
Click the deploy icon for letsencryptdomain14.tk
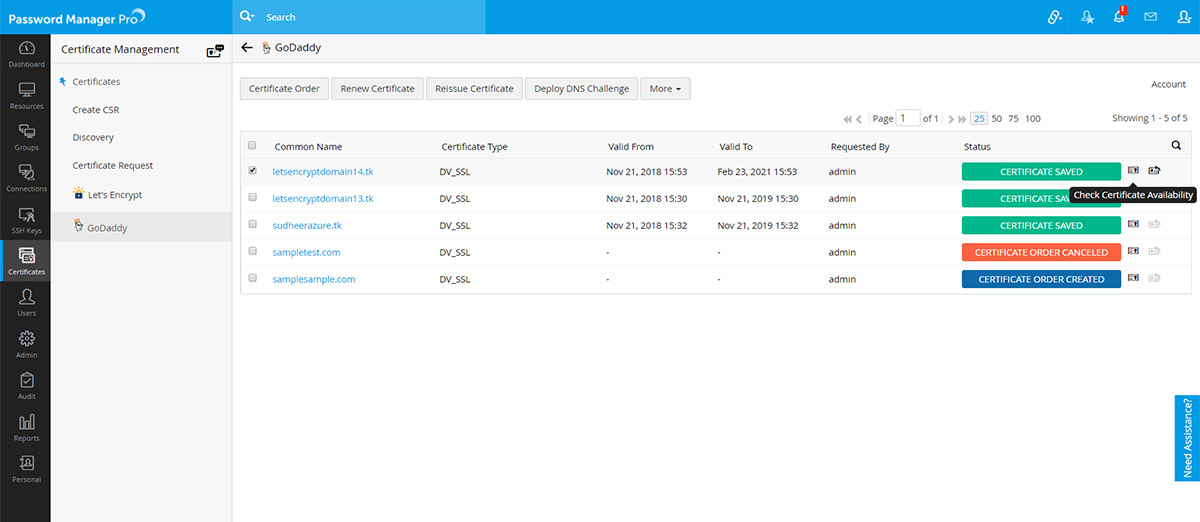pos(1154,171)
